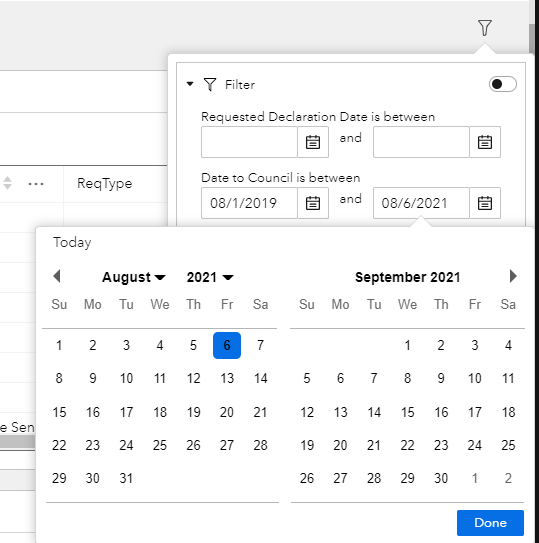
Task: Select September 7
Action: point(374,378)
